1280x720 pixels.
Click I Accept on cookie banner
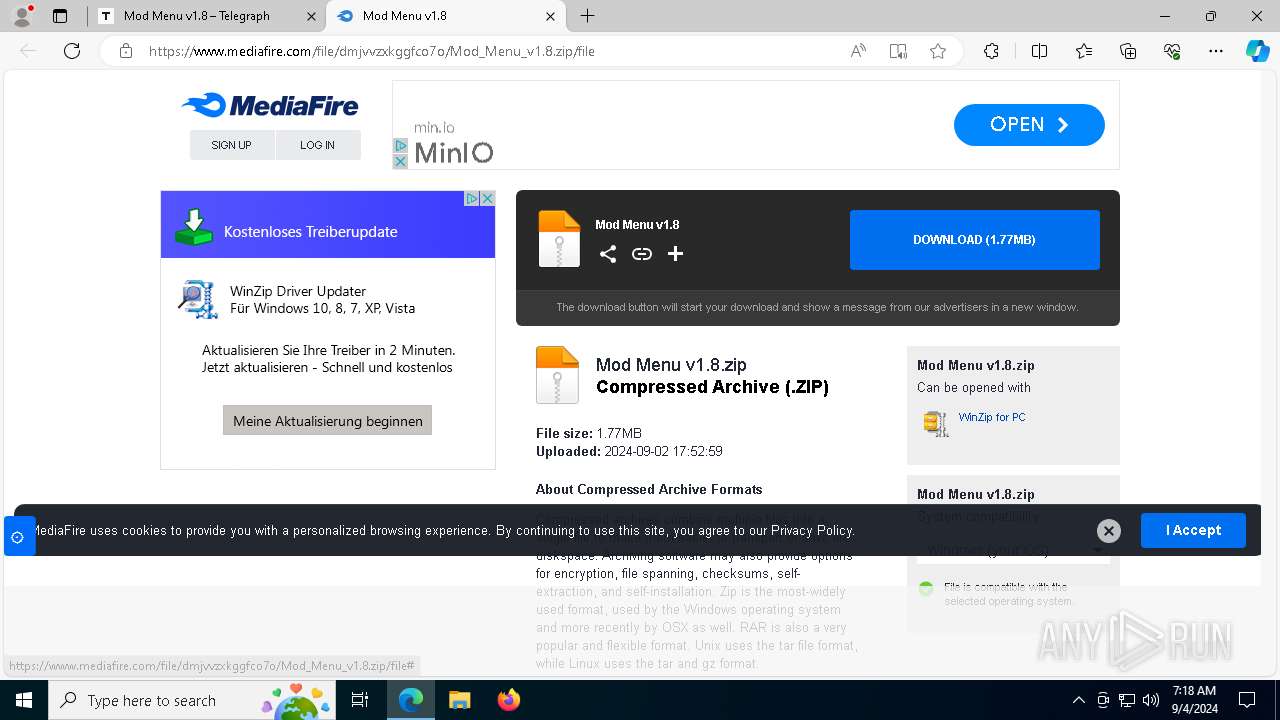pyautogui.click(x=1193, y=530)
